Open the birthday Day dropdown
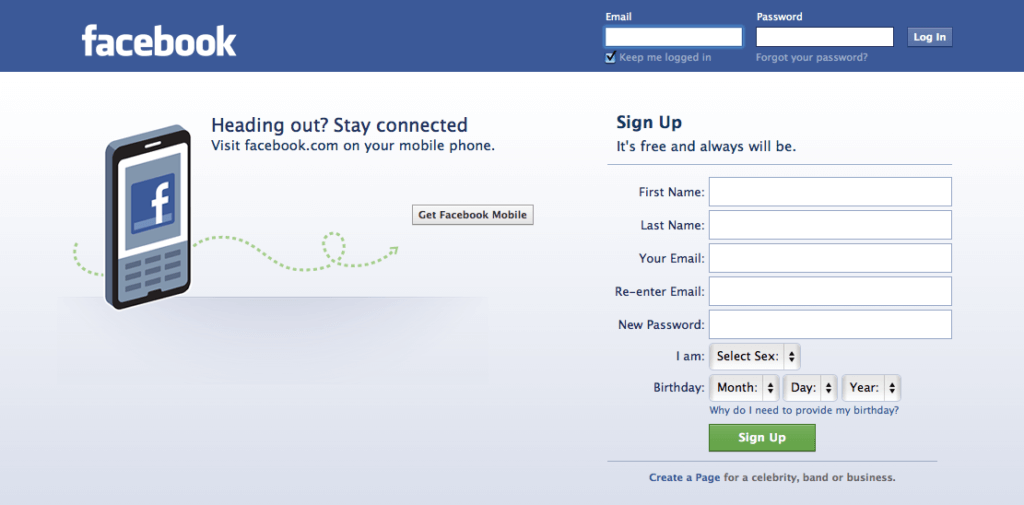The width and height of the screenshot is (1024, 505). pyautogui.click(x=810, y=388)
